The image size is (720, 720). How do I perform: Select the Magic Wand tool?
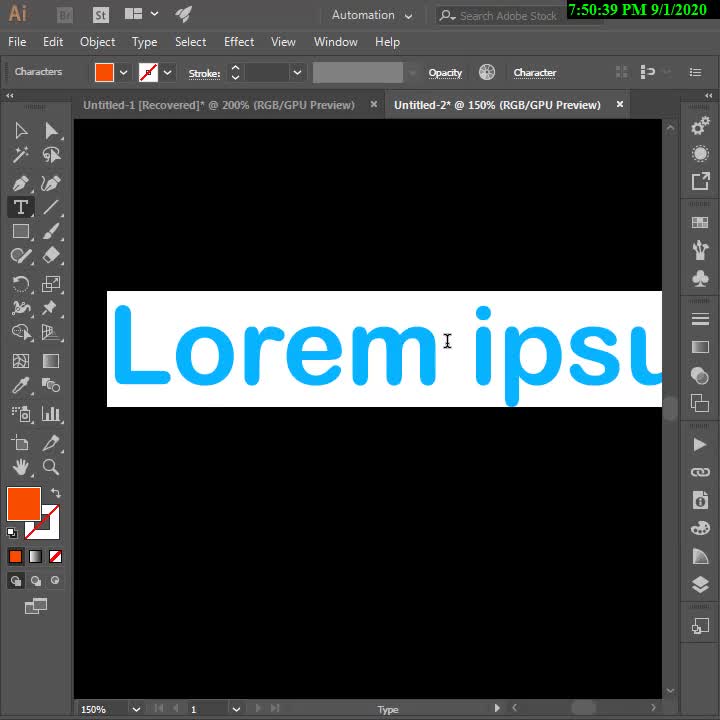(20, 155)
